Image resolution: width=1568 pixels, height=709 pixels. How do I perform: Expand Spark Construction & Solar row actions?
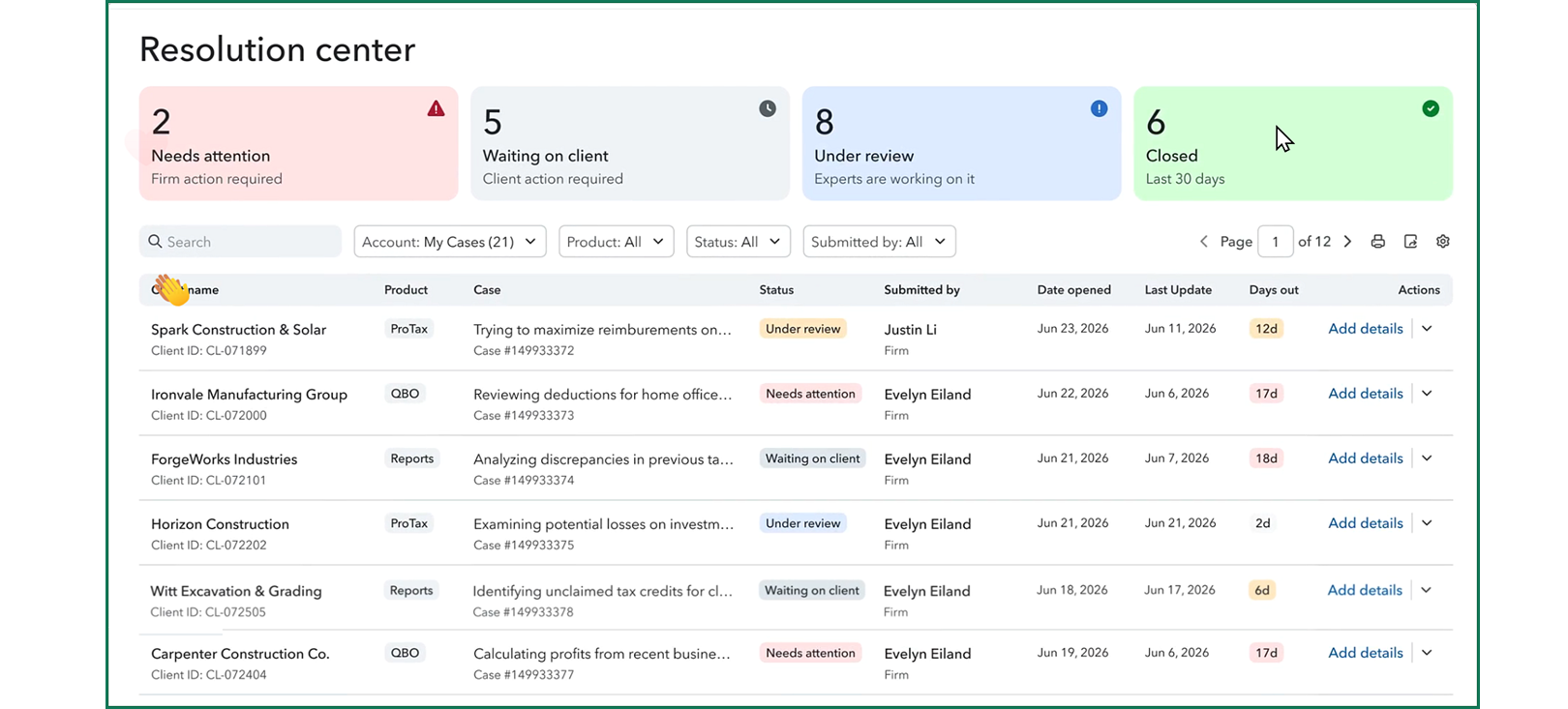click(1427, 329)
